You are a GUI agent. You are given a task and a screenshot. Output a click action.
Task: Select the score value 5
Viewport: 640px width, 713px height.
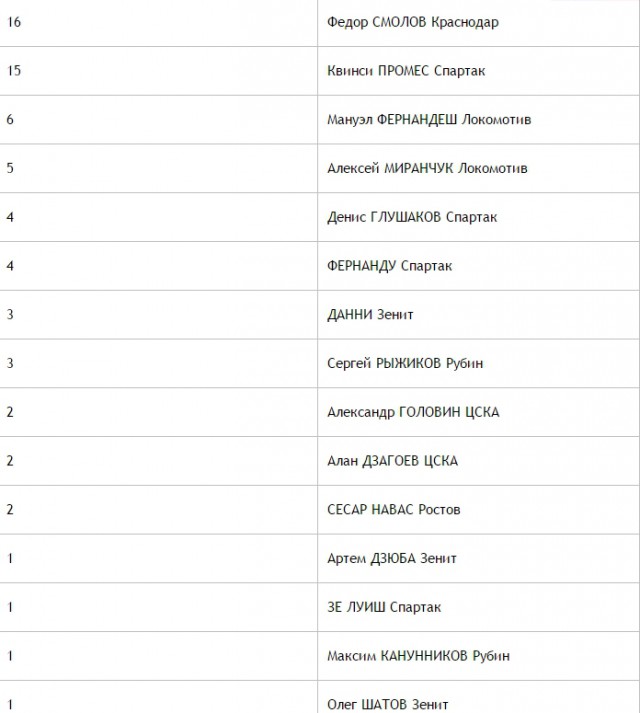pyautogui.click(x=10, y=168)
